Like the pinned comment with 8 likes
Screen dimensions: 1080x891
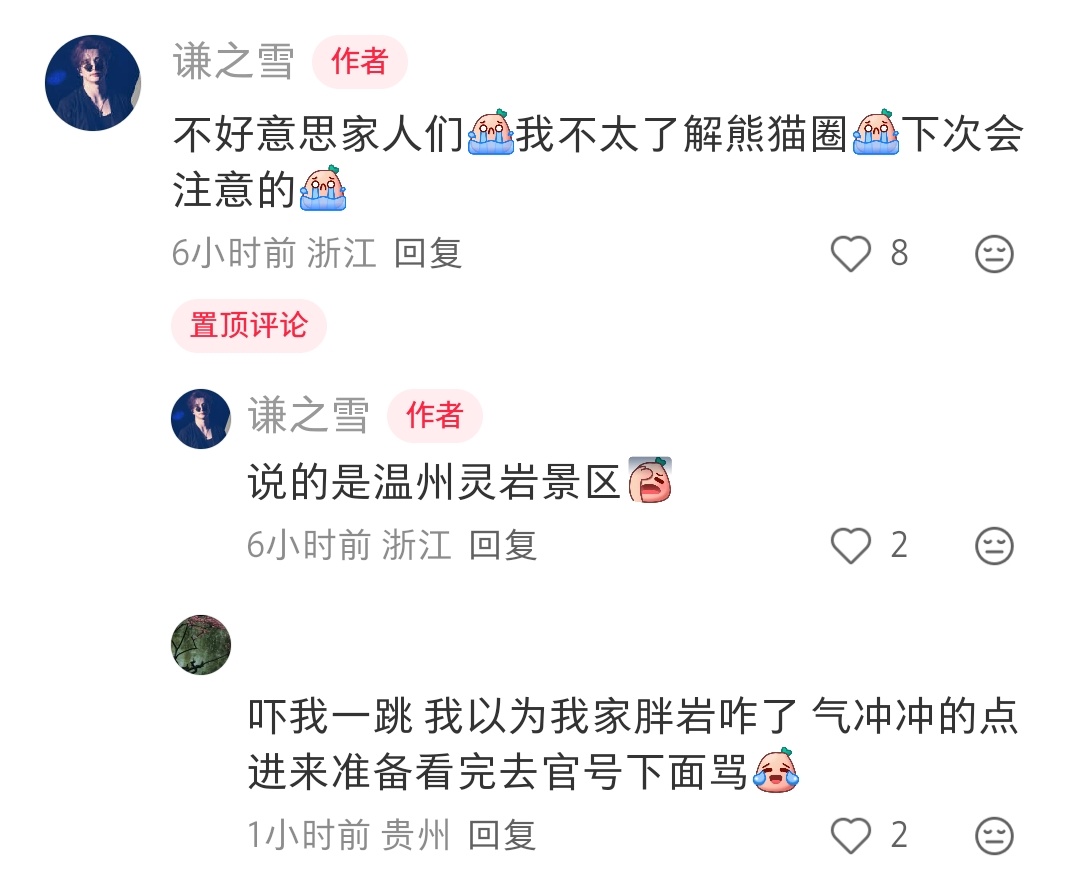coord(851,253)
